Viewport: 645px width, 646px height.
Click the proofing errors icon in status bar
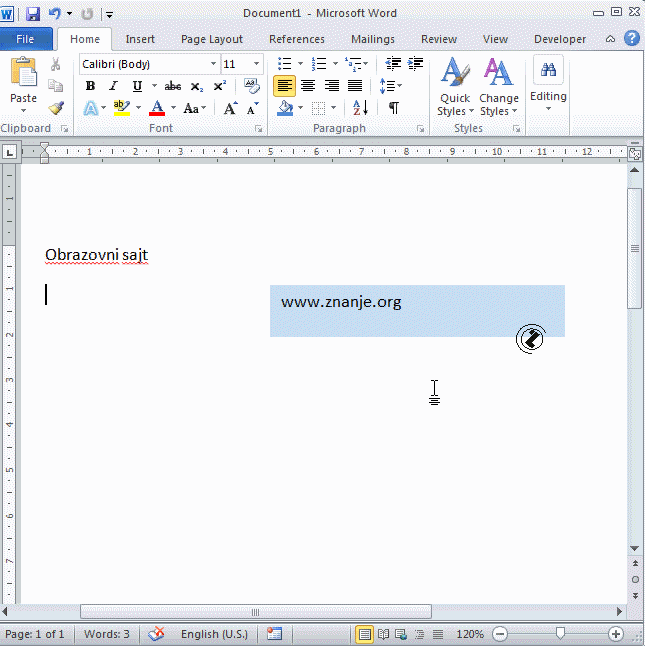point(157,634)
